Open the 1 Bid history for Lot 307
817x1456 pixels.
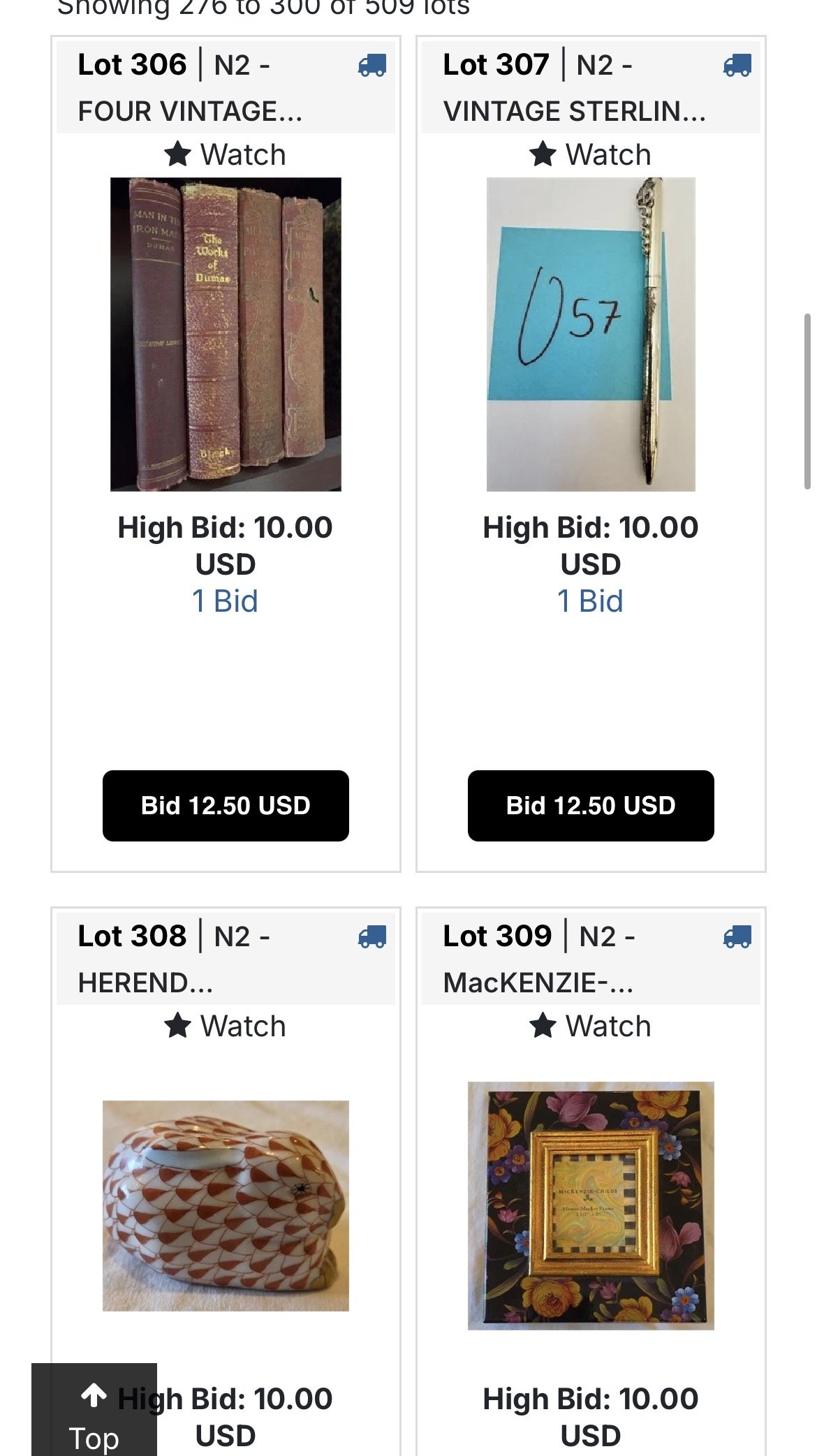point(591,601)
